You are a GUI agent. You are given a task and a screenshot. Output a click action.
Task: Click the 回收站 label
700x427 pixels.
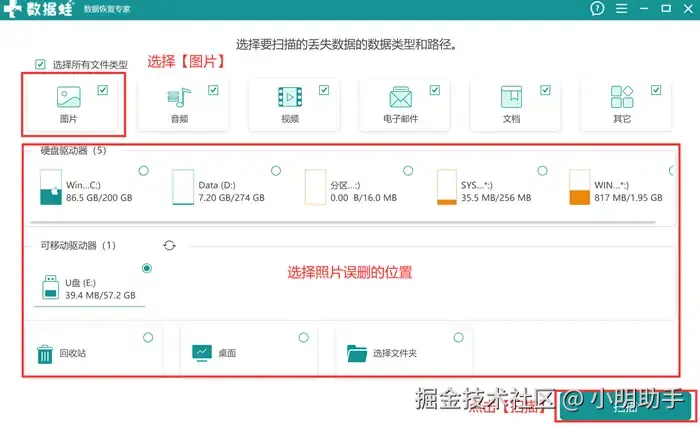pyautogui.click(x=73, y=353)
